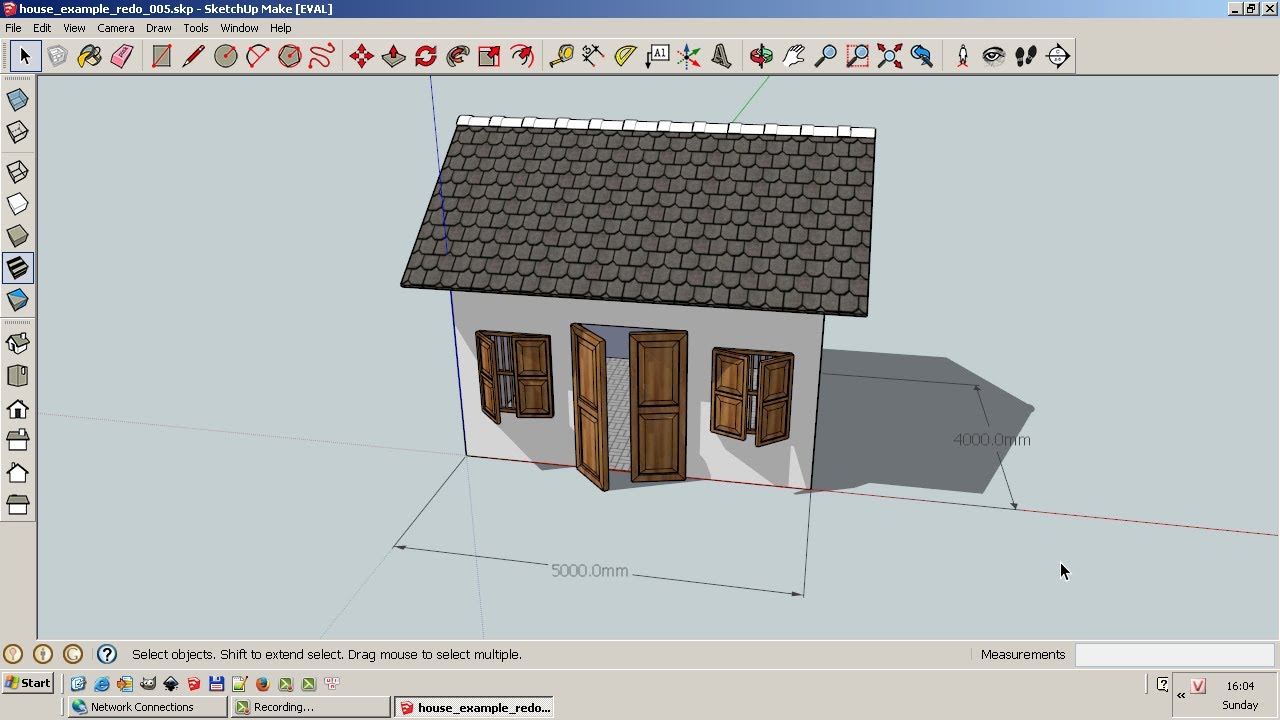
Task: Open the Instructor help icon
Action: click(x=107, y=655)
